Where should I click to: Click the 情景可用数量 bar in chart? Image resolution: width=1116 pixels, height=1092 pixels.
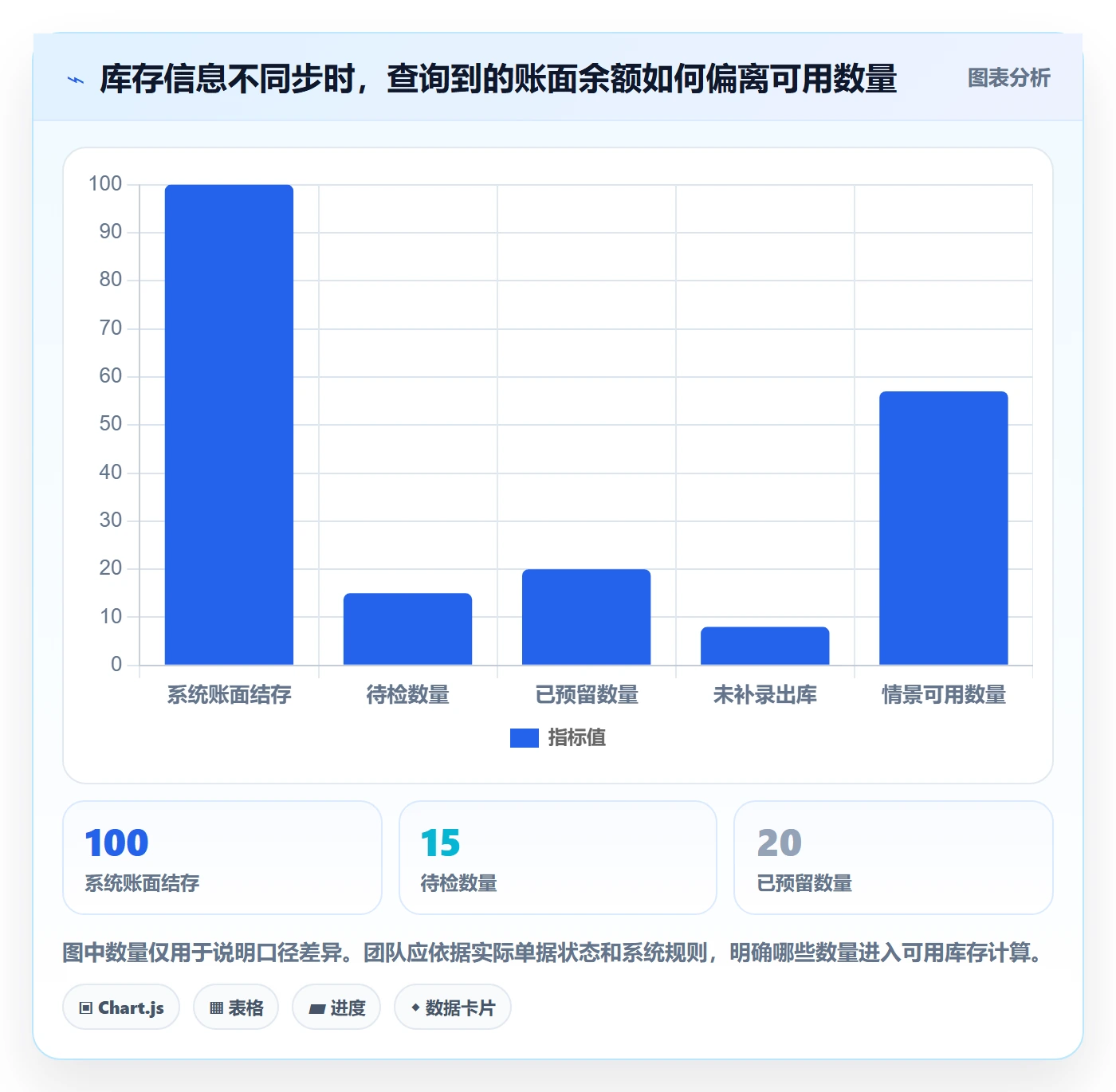click(943, 528)
